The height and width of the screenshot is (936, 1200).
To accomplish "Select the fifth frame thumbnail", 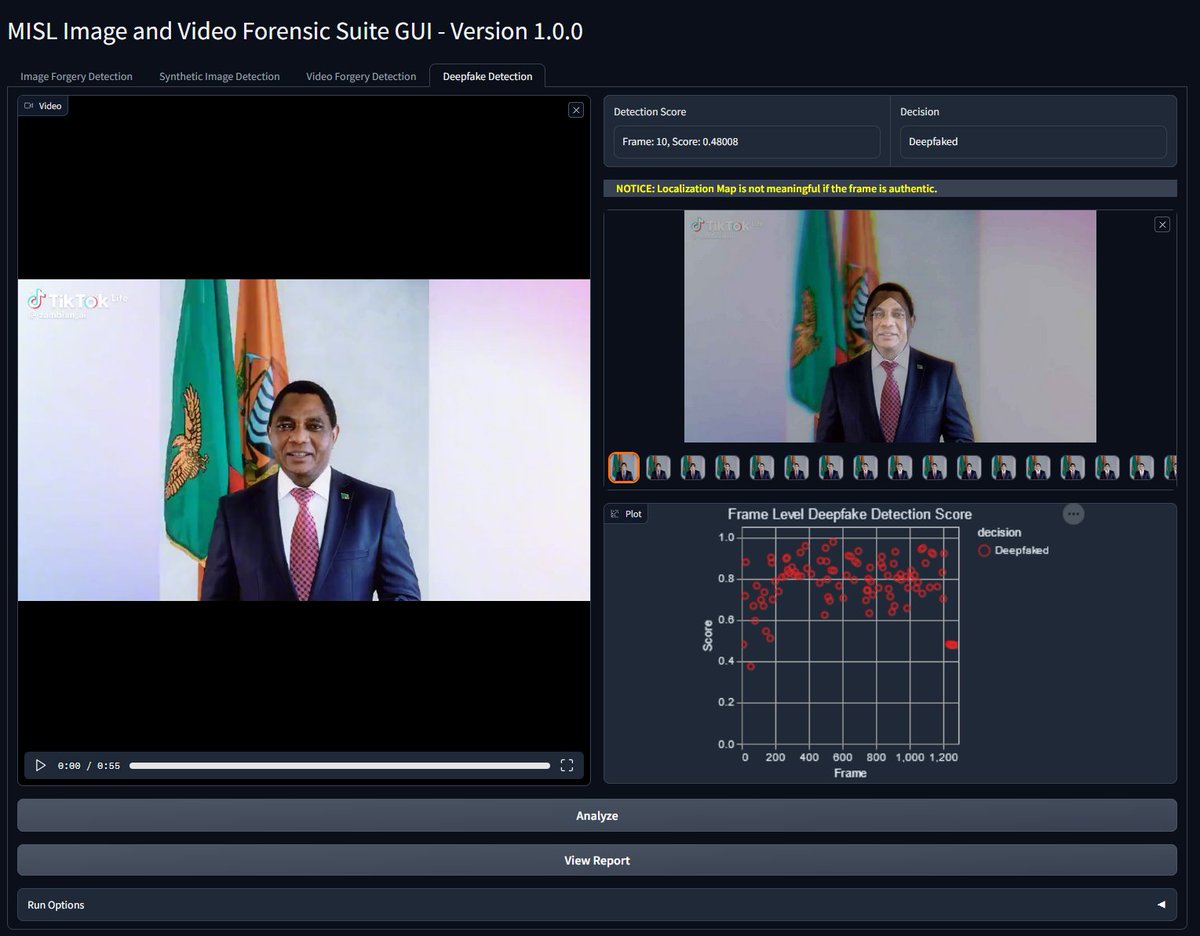I will (762, 467).
